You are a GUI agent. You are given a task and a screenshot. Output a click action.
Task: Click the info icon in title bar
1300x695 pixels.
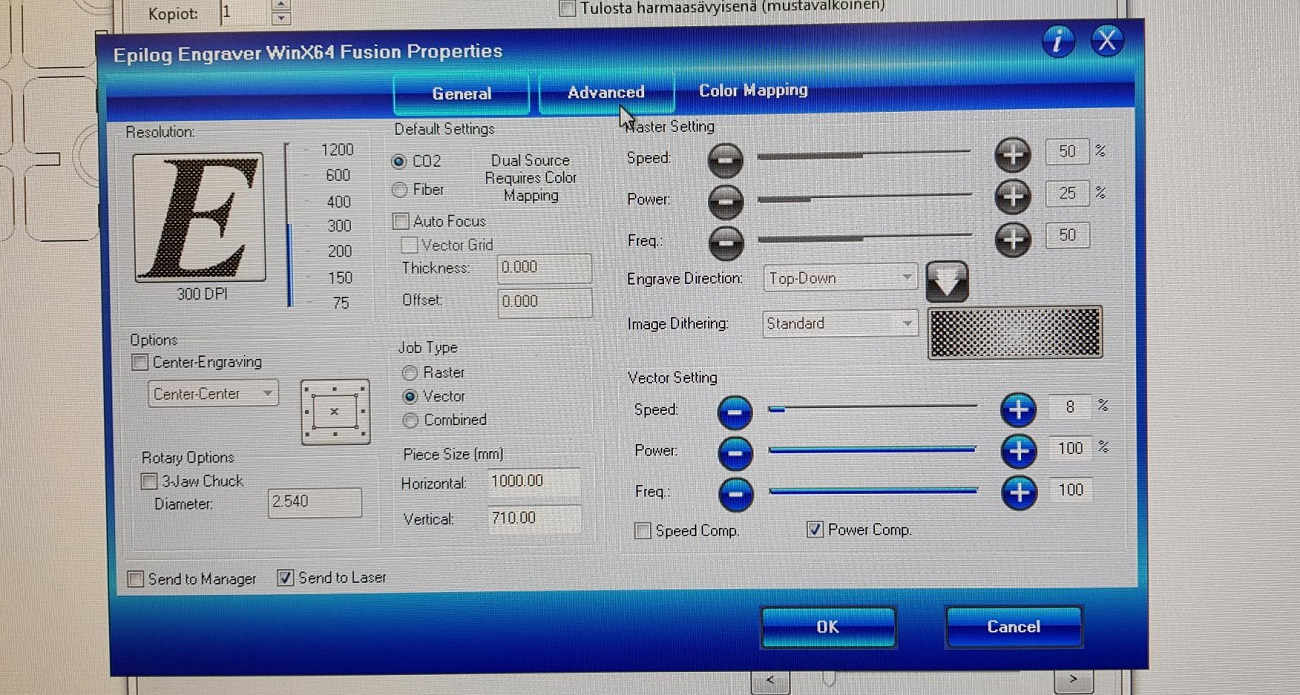tap(1057, 41)
